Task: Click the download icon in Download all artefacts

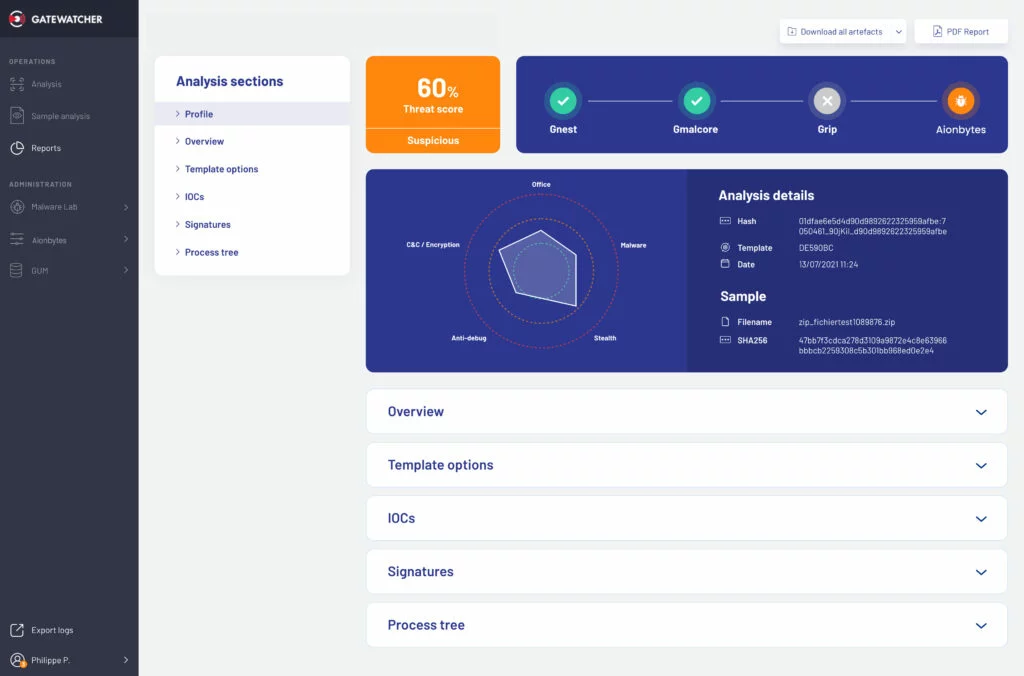Action: click(x=792, y=31)
